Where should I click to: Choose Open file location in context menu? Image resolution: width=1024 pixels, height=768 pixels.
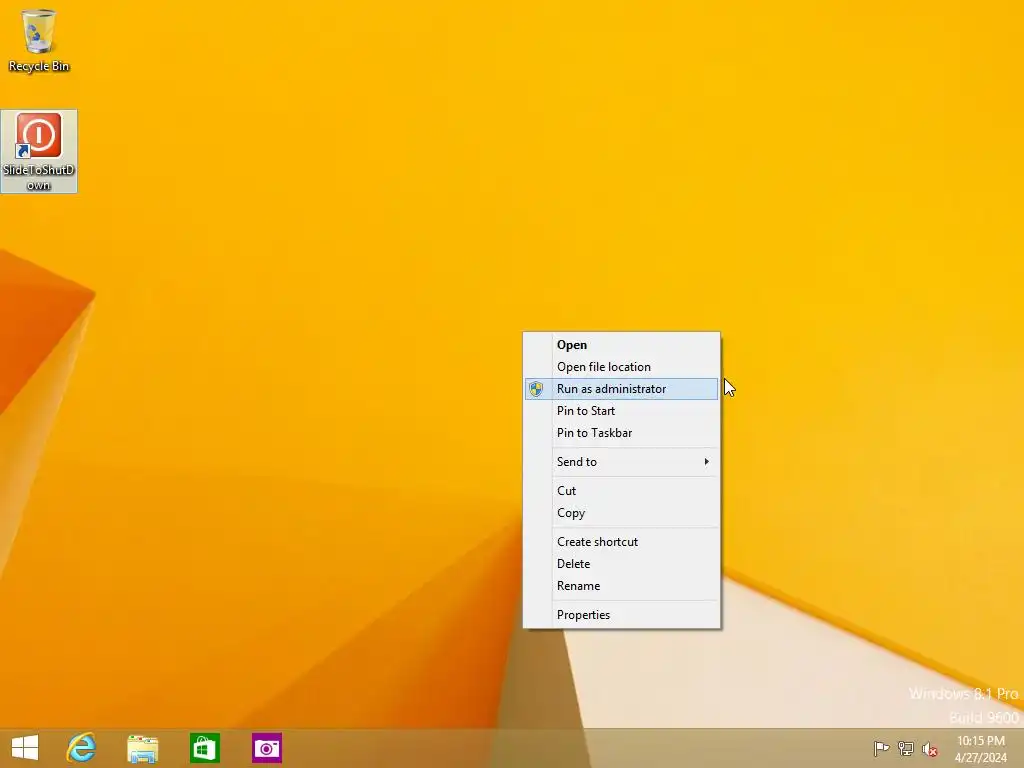click(x=621, y=367)
